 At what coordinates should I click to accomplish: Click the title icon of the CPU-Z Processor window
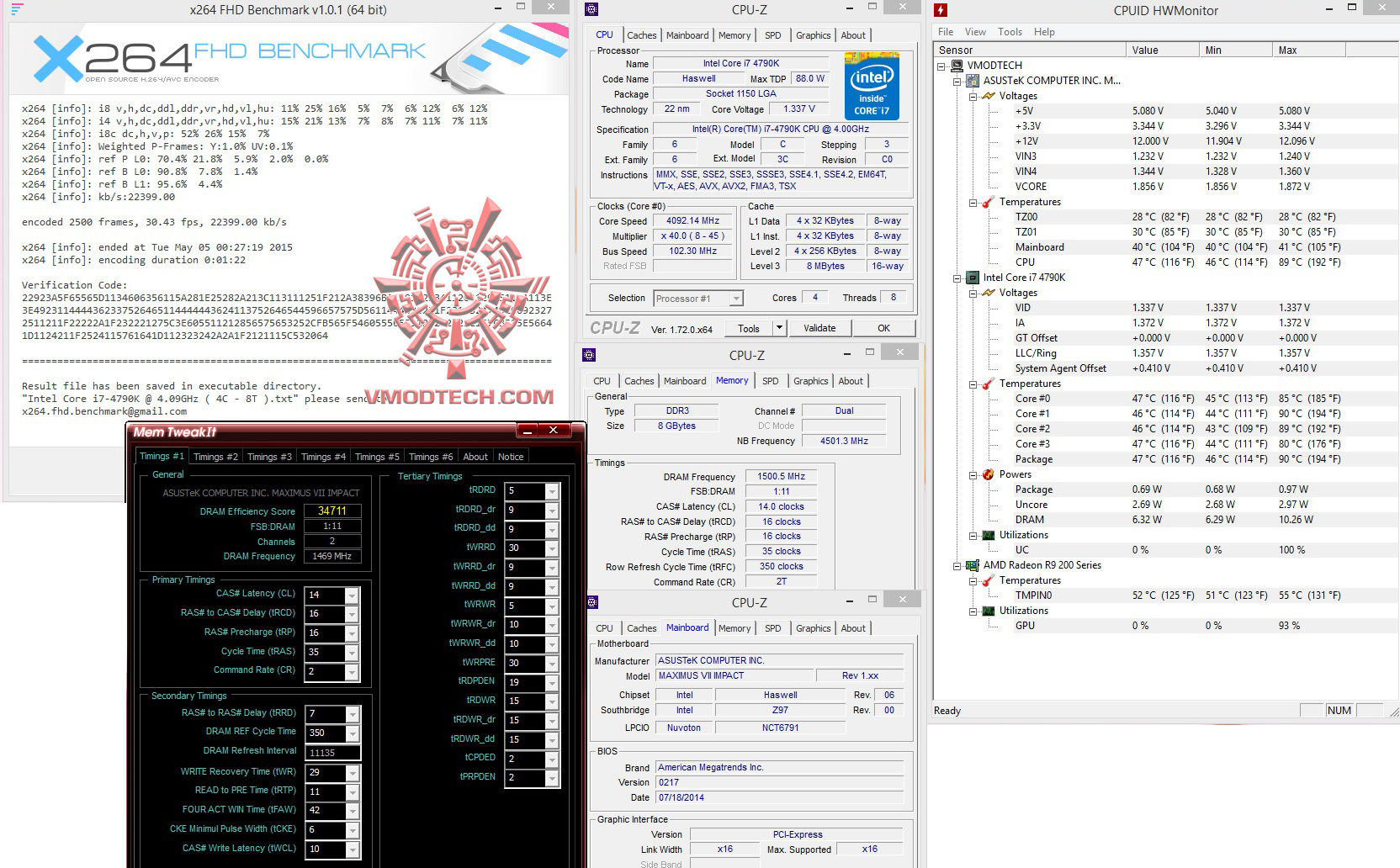(x=591, y=9)
